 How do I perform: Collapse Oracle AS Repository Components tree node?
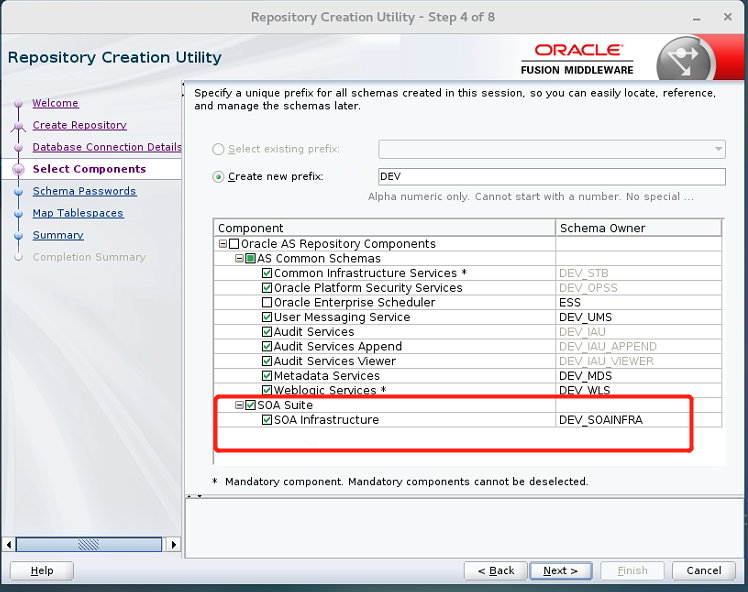223,244
